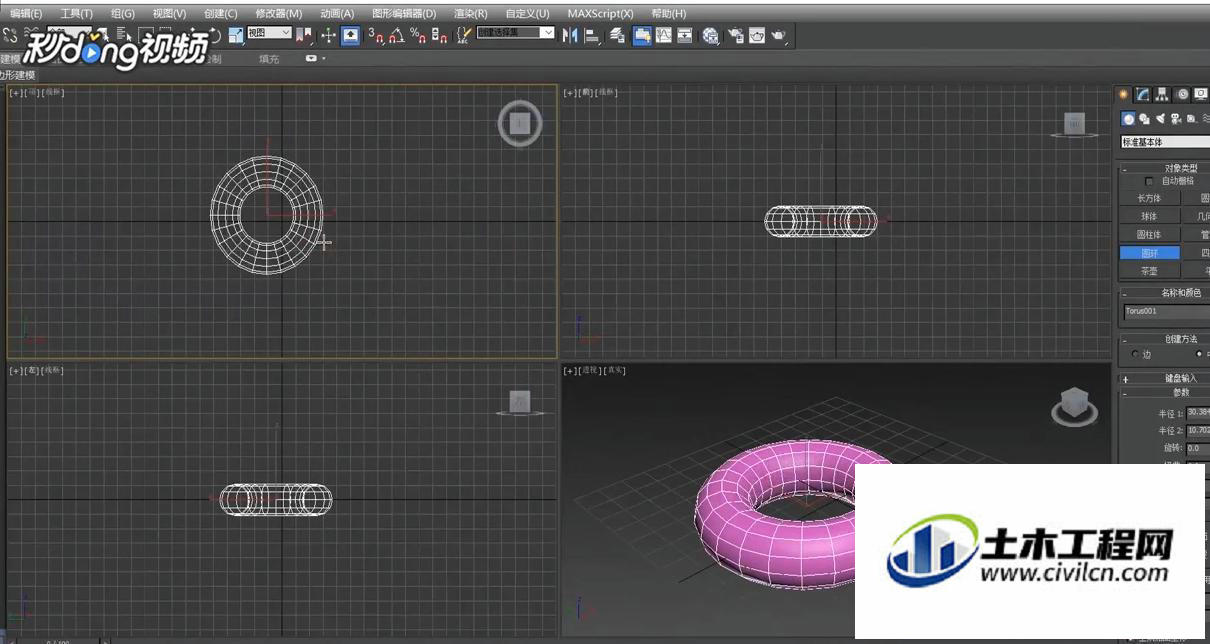Open the Rendered Frame Window icon
The width and height of the screenshot is (1210, 644).
(757, 35)
